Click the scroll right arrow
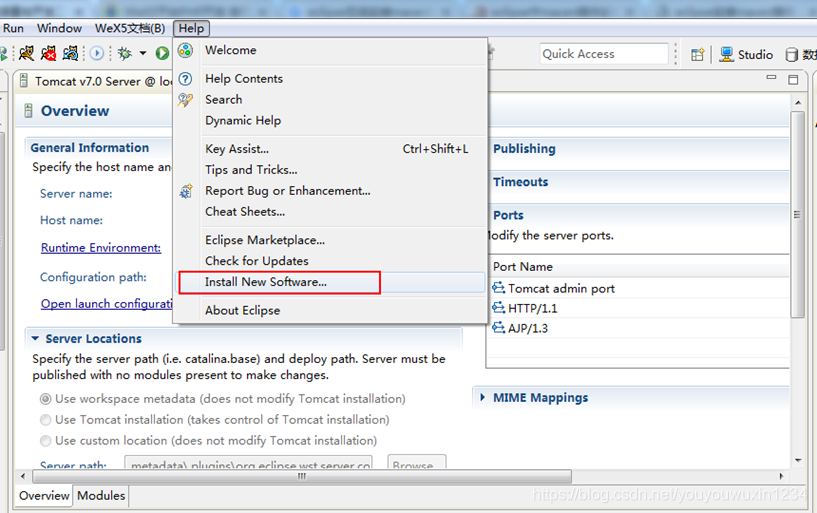817x513 pixels. [781, 476]
